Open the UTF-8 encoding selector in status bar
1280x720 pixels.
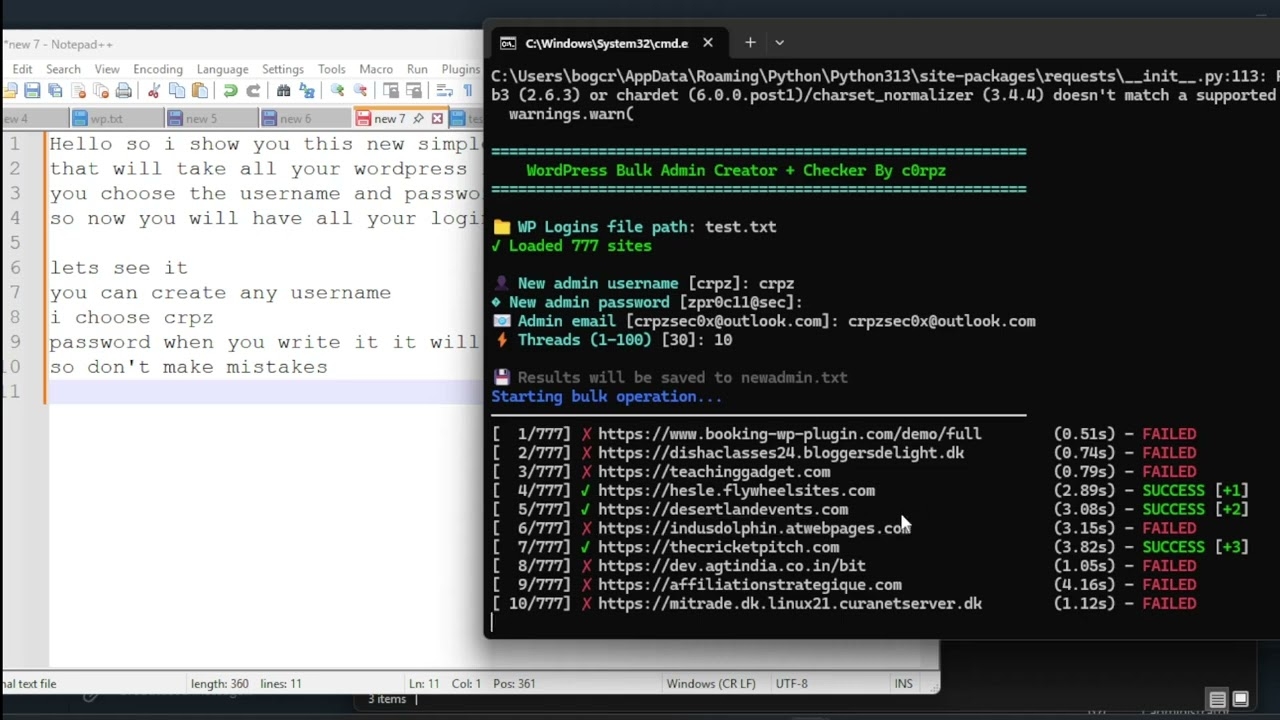tap(791, 684)
